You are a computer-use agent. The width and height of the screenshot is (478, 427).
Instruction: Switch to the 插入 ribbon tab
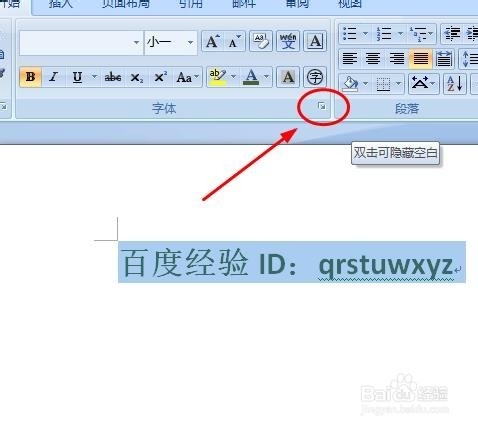point(60,3)
